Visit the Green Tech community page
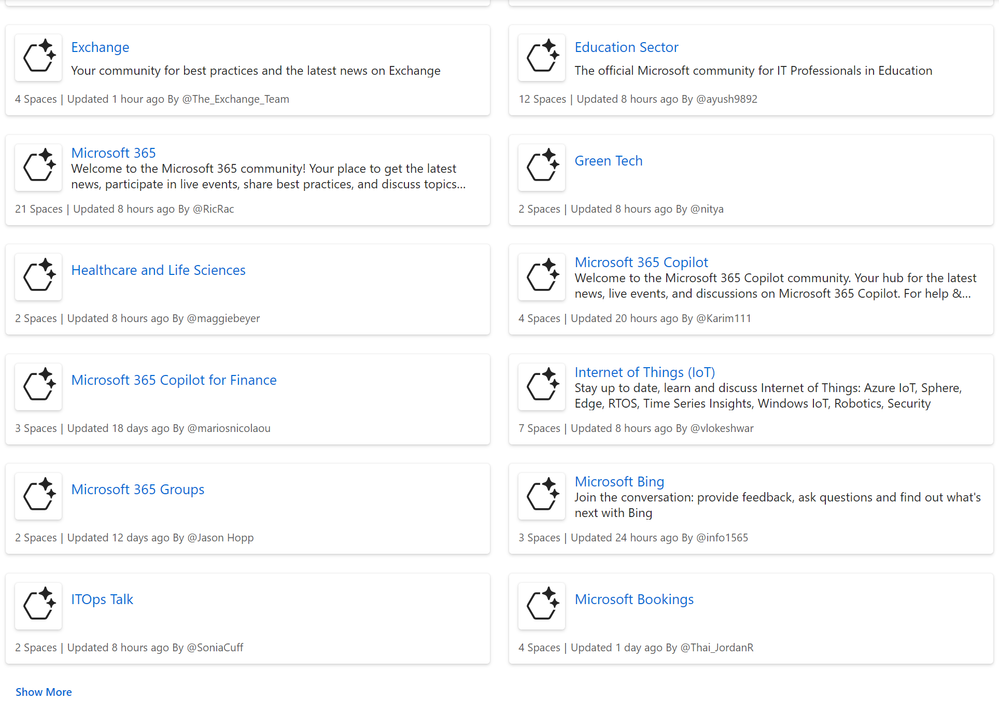Viewport: 999px width, 710px height. tap(608, 161)
